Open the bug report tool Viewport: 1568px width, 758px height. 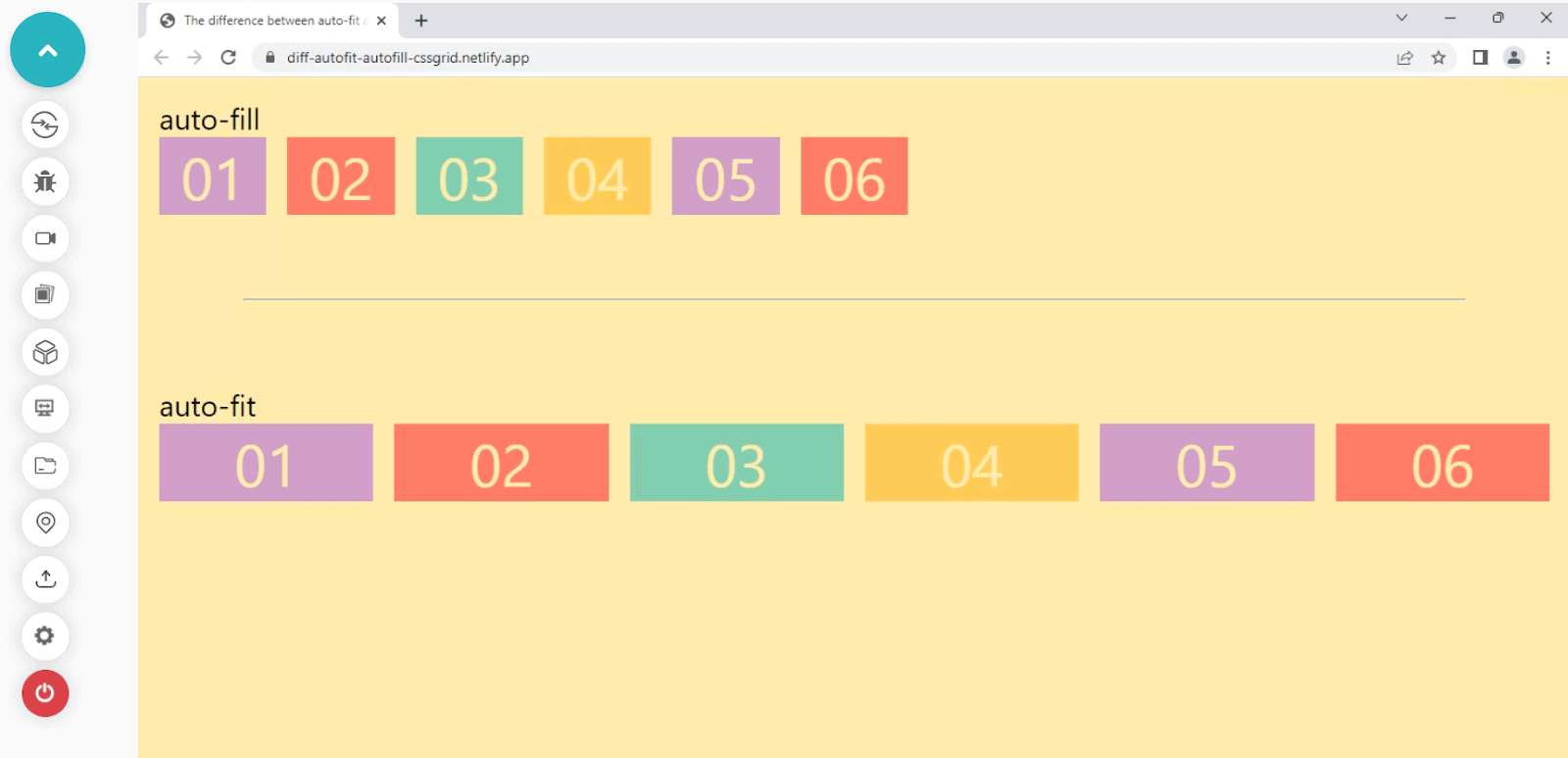click(45, 181)
